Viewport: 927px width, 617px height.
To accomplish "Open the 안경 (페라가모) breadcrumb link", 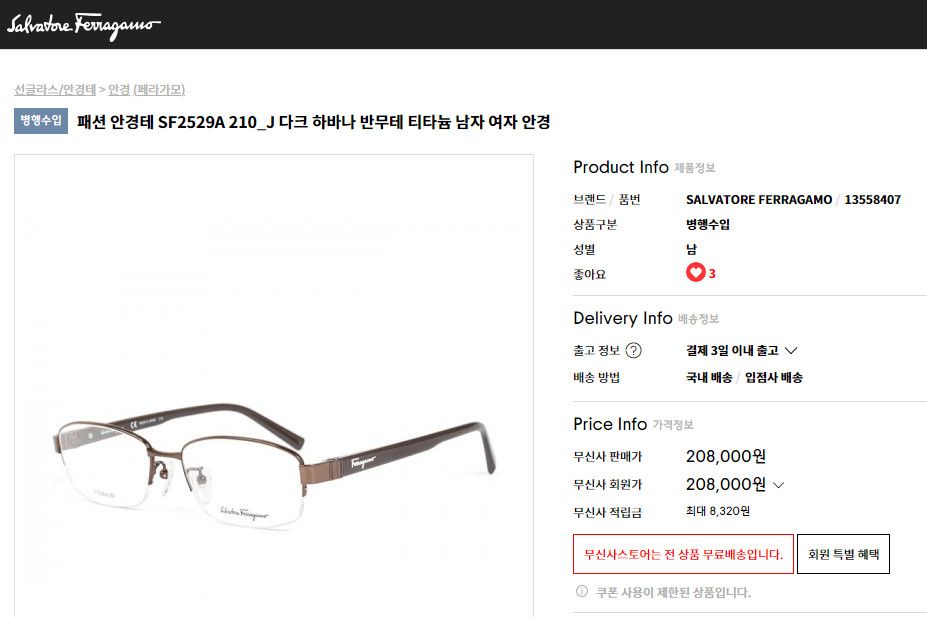I will pyautogui.click(x=147, y=90).
